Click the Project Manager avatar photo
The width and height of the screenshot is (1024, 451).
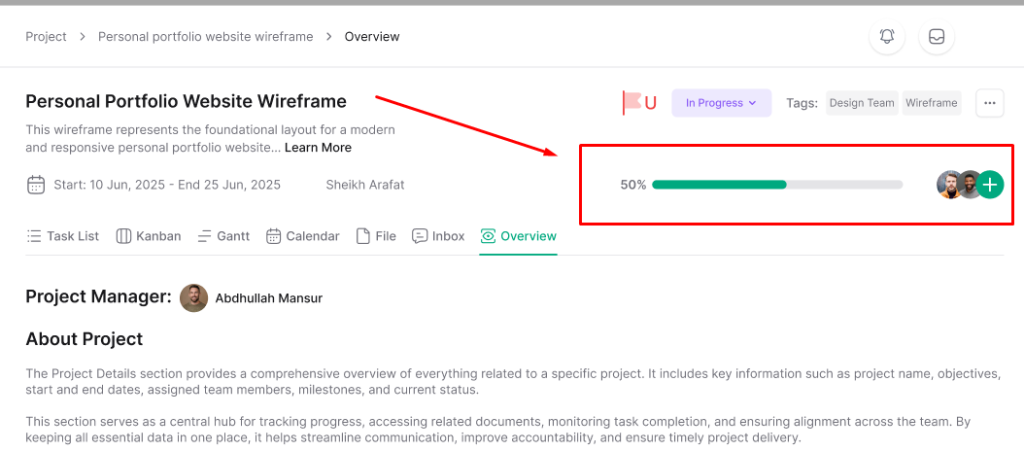pyautogui.click(x=194, y=298)
